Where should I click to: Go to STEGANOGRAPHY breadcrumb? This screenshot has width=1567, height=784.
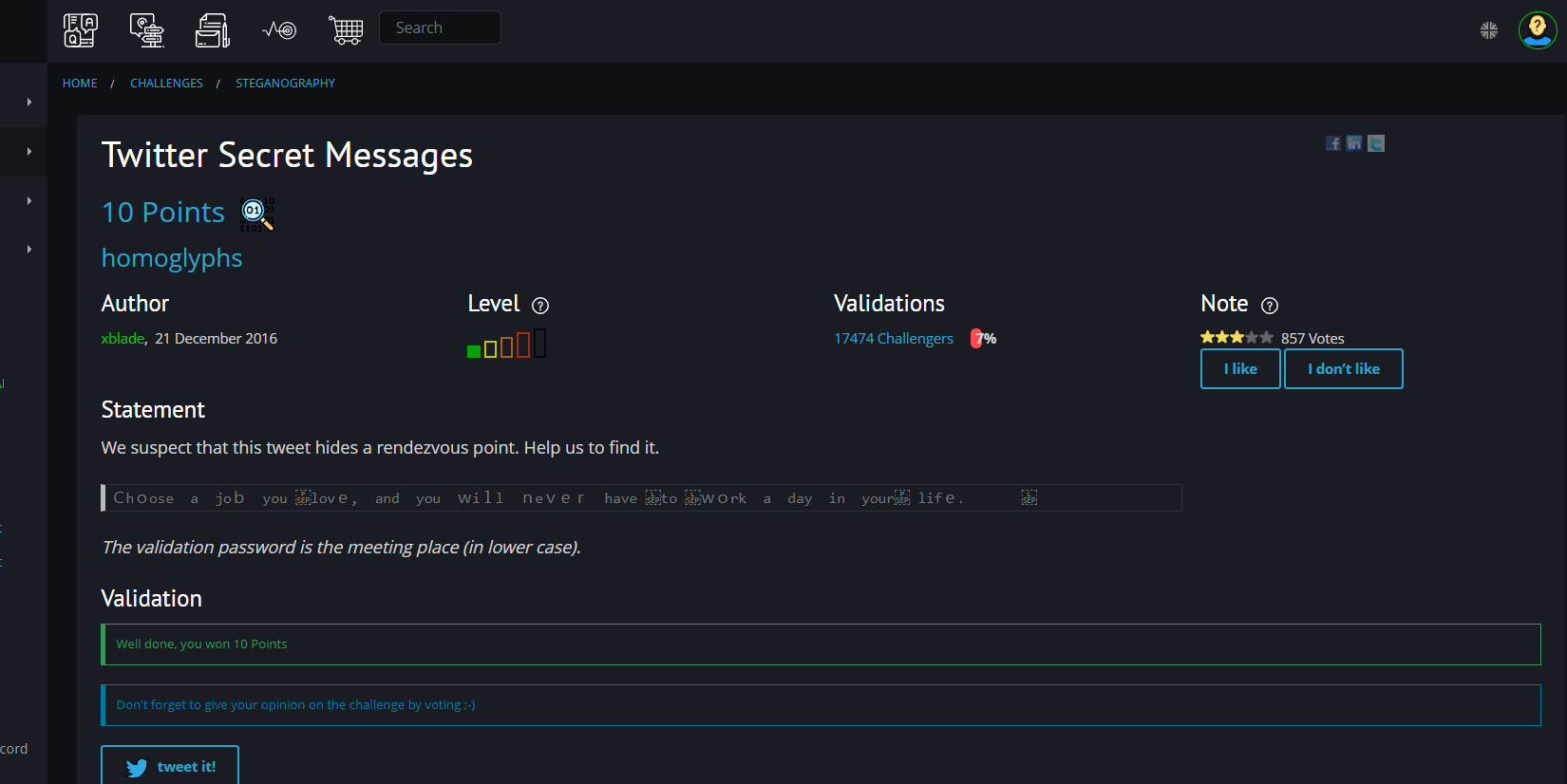coord(285,84)
